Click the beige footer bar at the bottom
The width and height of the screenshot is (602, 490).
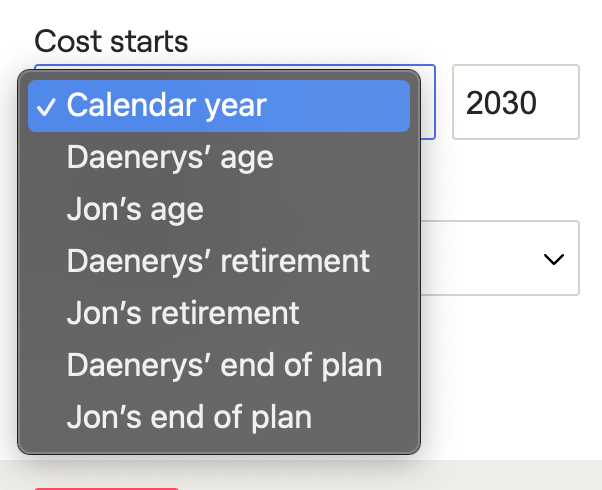(400, 476)
